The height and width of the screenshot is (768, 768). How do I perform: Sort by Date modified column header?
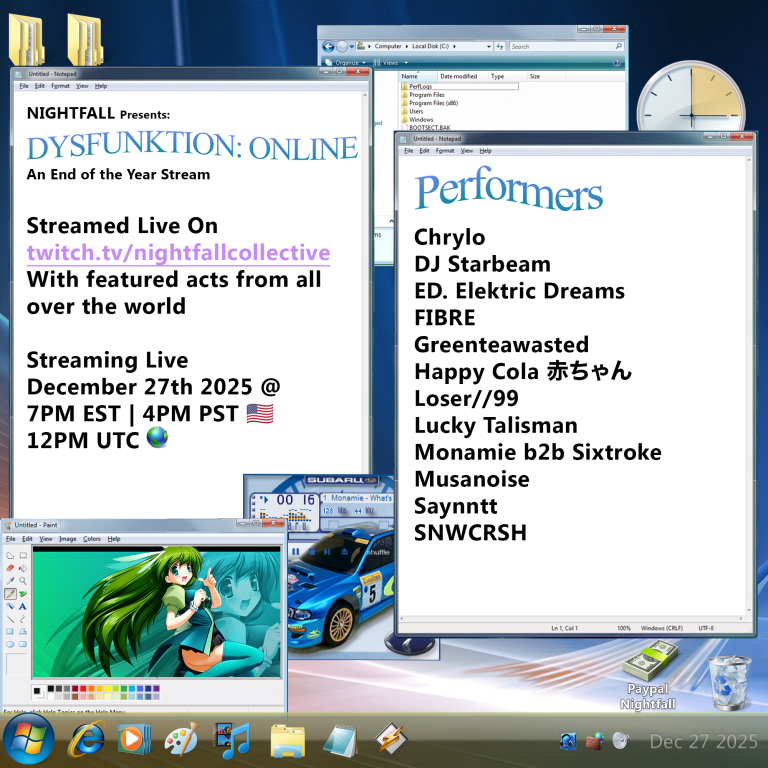point(463,76)
